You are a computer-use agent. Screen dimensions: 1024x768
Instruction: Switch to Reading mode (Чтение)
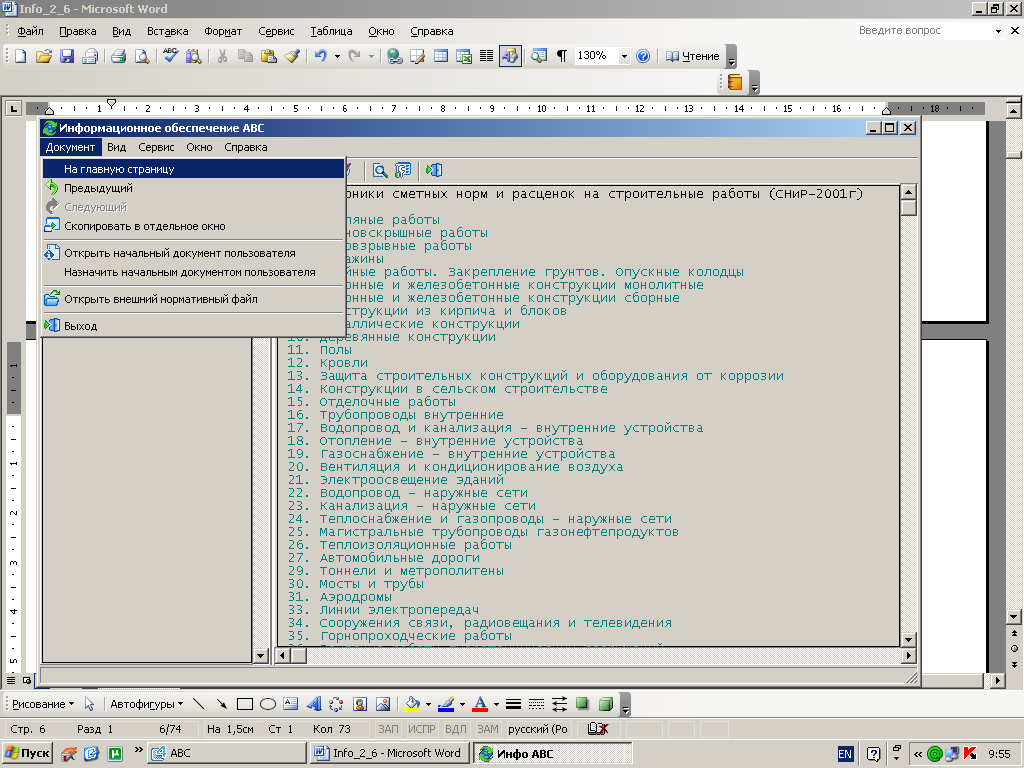[x=692, y=56]
